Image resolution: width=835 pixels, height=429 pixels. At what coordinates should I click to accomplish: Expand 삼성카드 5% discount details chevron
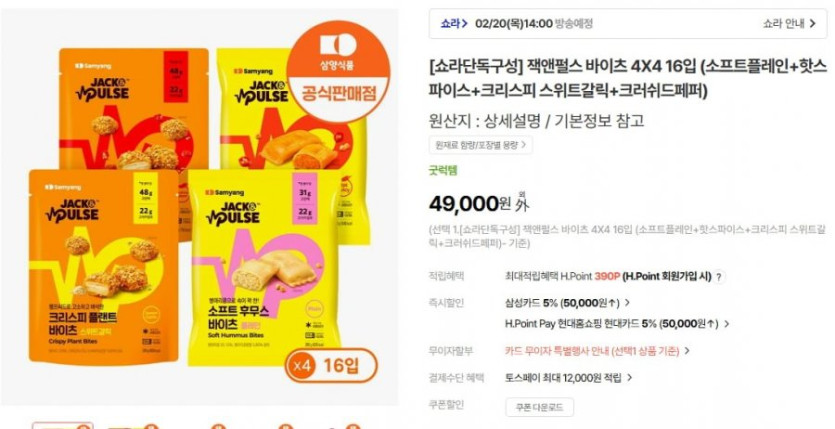click(x=627, y=303)
